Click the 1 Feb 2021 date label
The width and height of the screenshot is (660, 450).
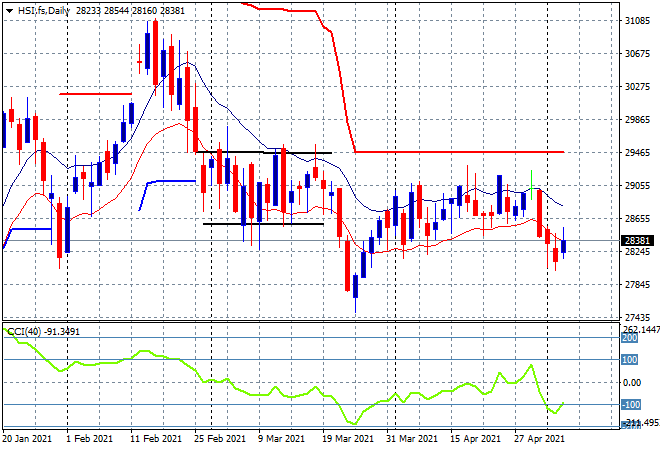tap(89, 439)
